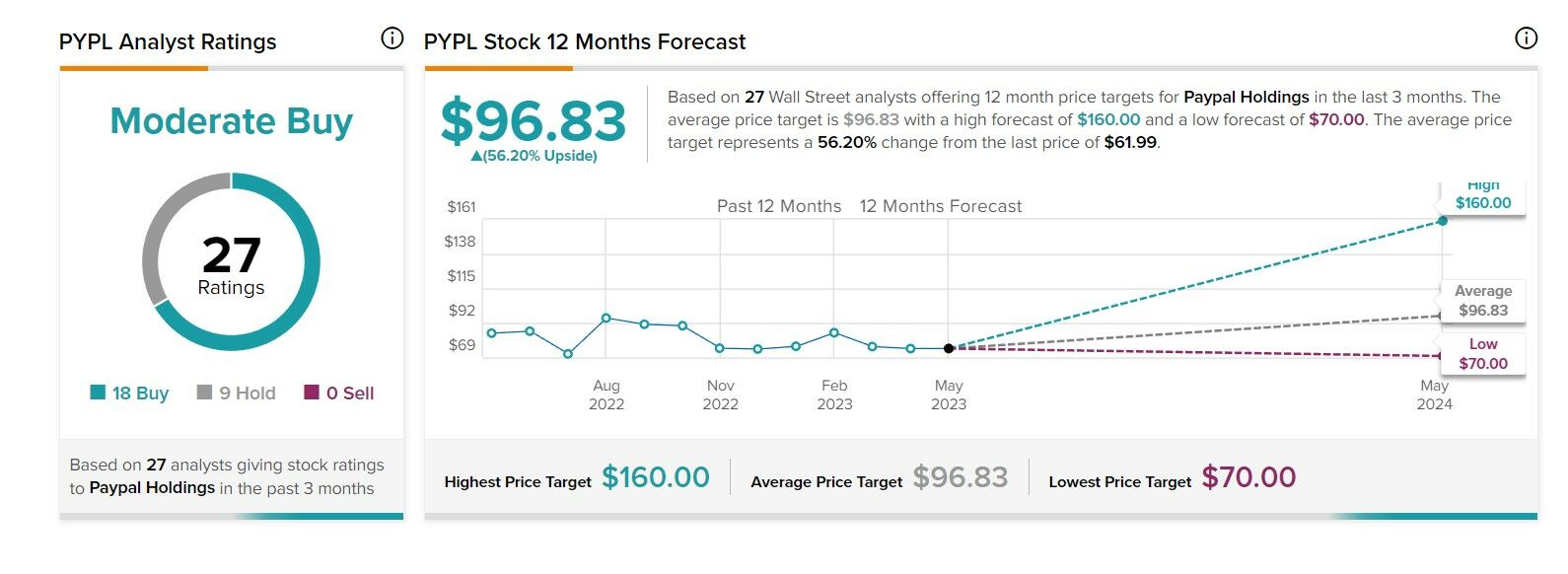This screenshot has width=1568, height=574.
Task: Click the large $96.83 price target
Action: (533, 121)
